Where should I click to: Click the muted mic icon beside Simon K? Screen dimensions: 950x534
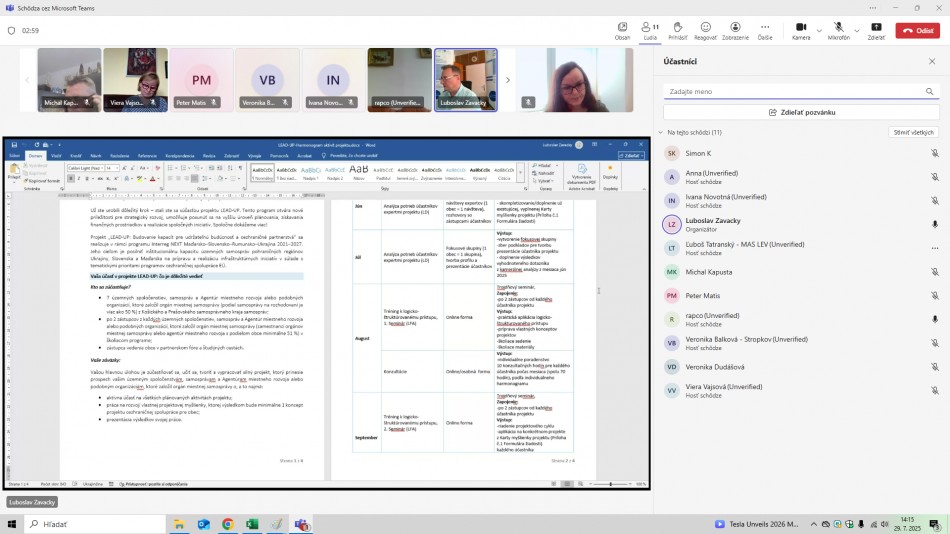click(935, 153)
